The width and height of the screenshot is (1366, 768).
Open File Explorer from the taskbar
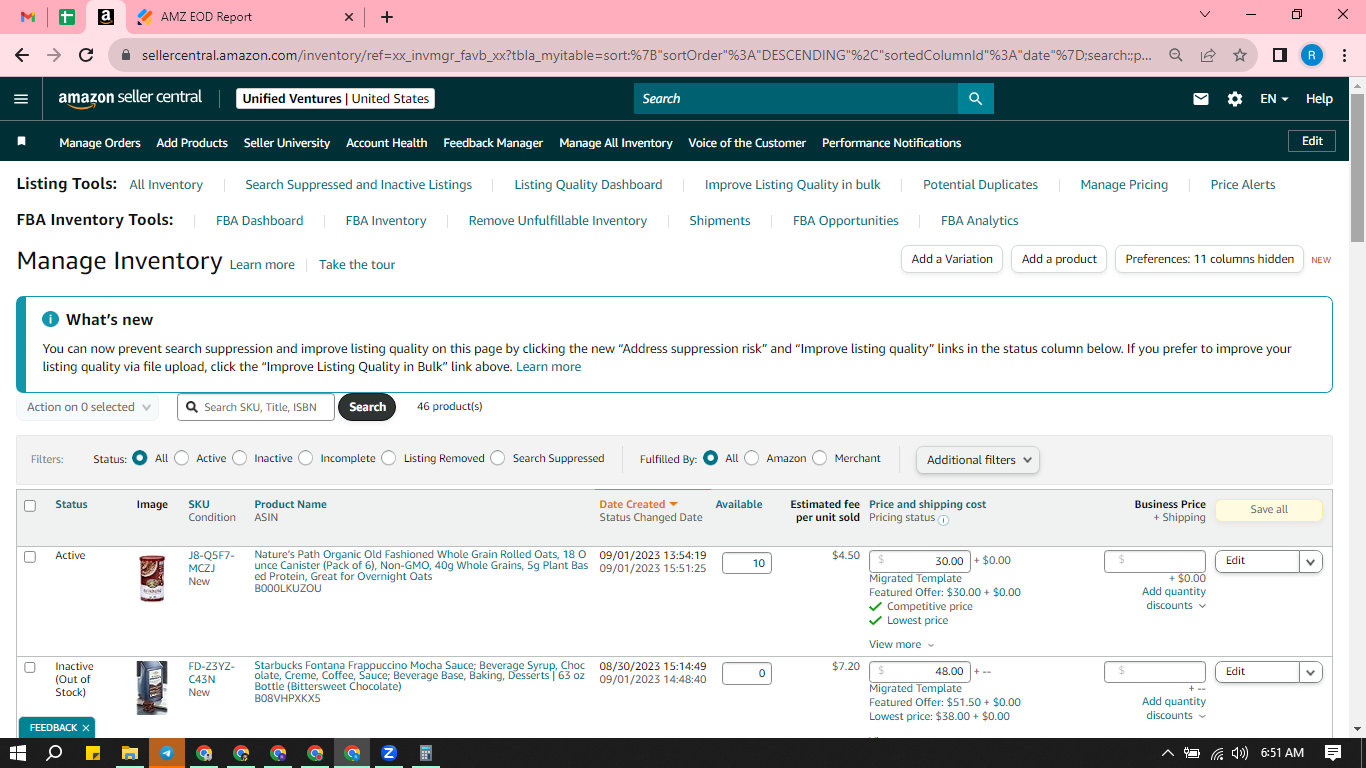(x=130, y=753)
